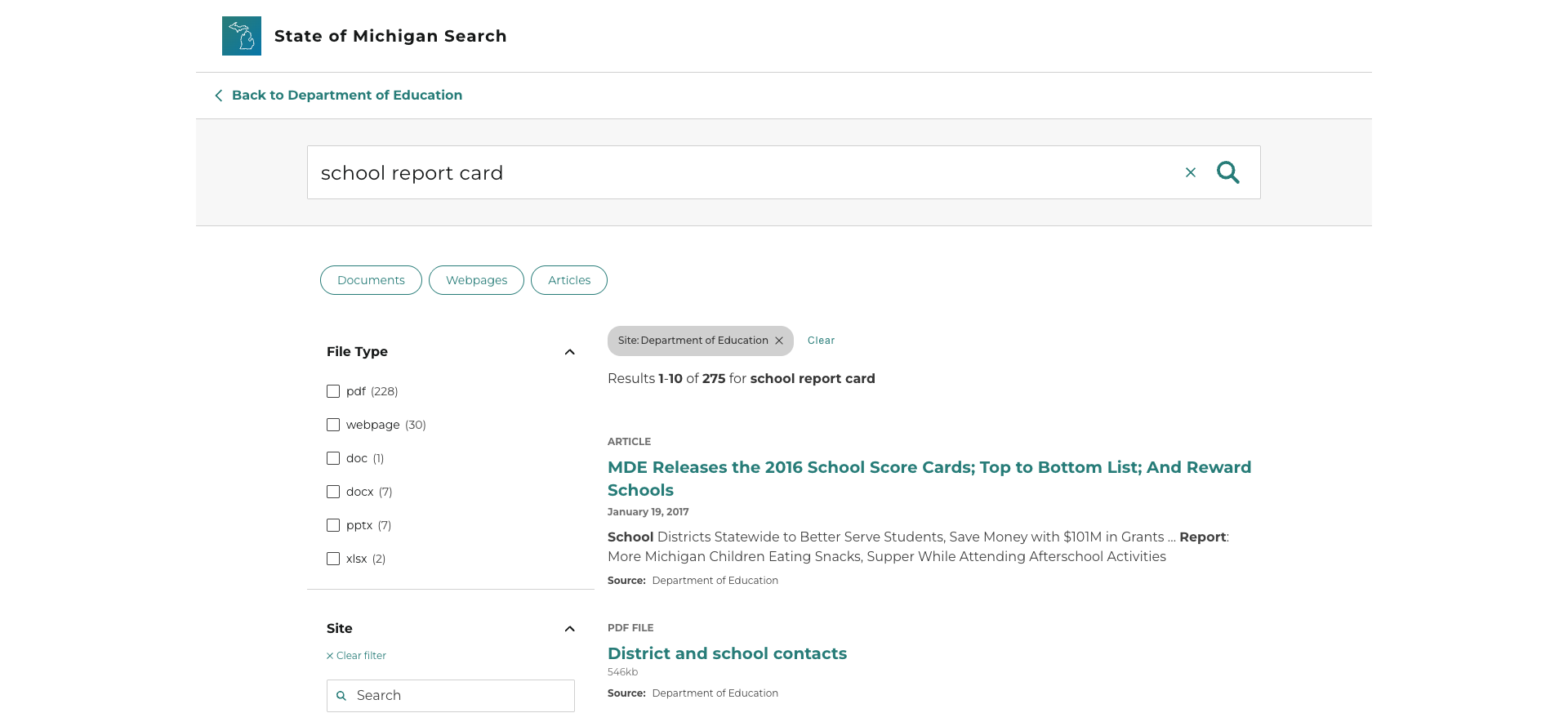The image size is (1568, 713).
Task: Check the pptx file type checkbox
Action: (x=333, y=525)
